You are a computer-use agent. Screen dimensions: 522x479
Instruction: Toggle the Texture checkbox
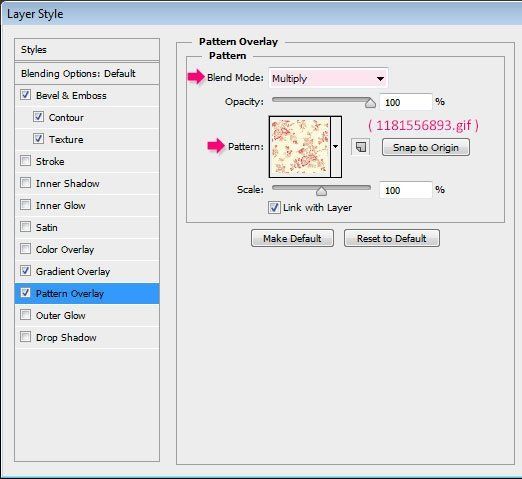[38, 139]
